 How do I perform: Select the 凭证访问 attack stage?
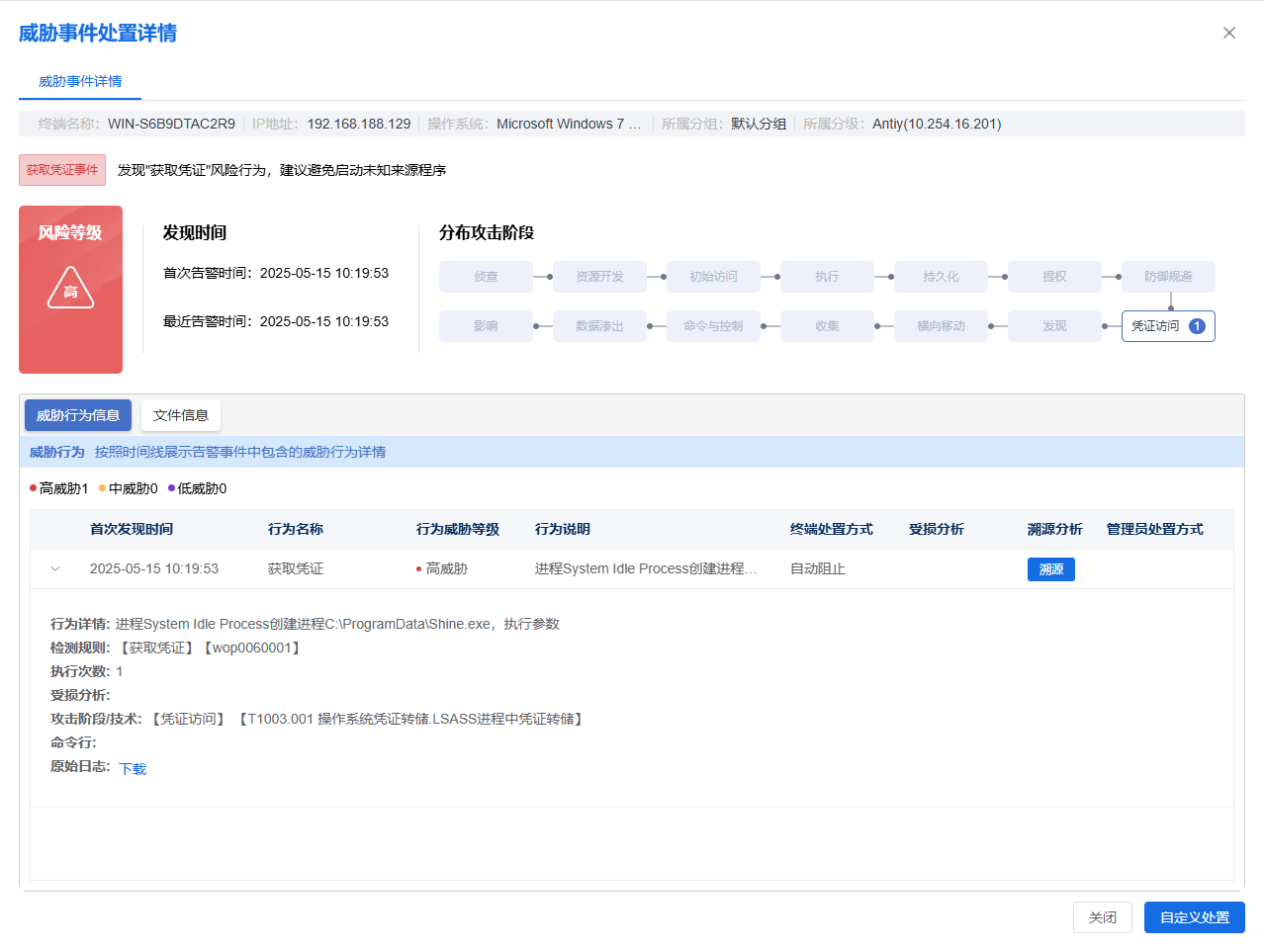(1155, 326)
